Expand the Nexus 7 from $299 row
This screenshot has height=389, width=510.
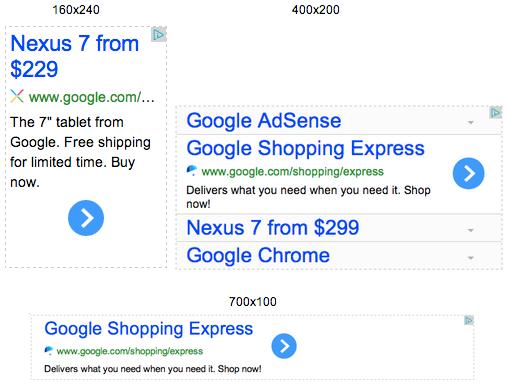471,230
